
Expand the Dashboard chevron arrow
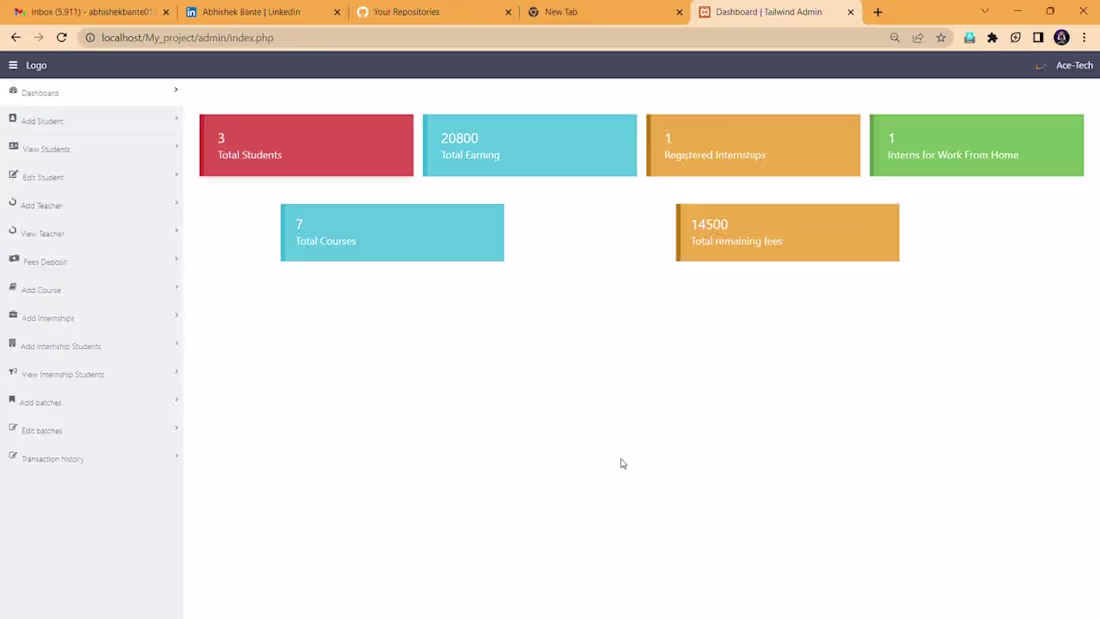[176, 90]
